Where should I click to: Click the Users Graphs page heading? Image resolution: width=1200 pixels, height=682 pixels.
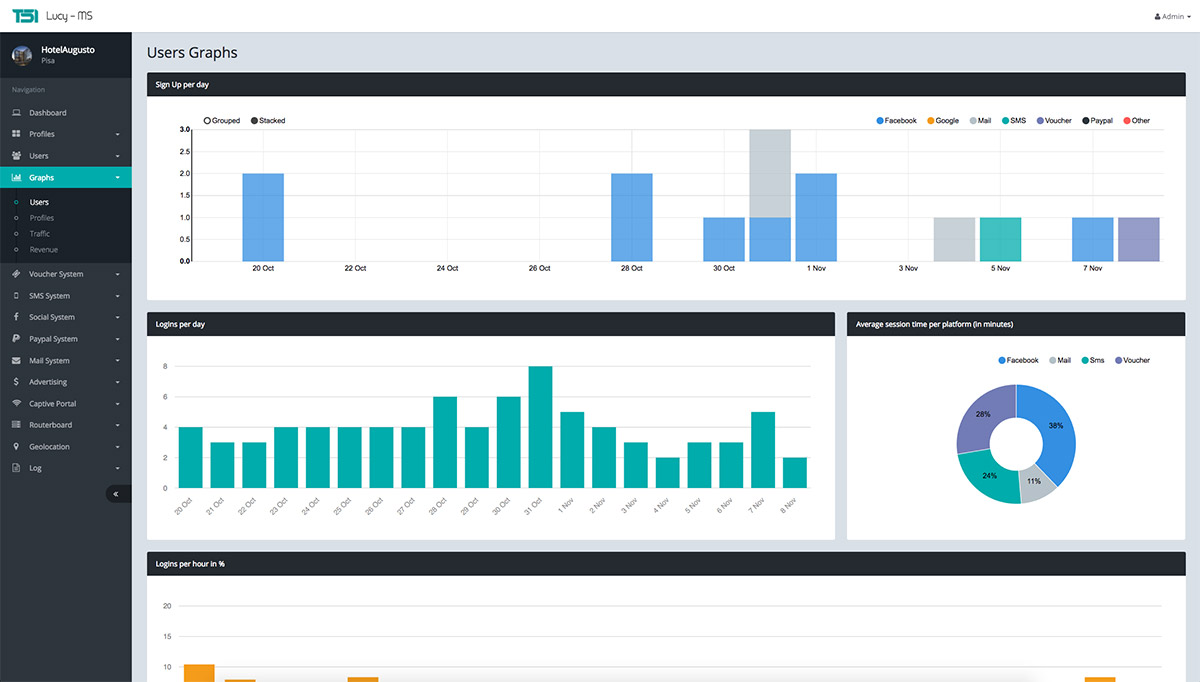tap(192, 53)
